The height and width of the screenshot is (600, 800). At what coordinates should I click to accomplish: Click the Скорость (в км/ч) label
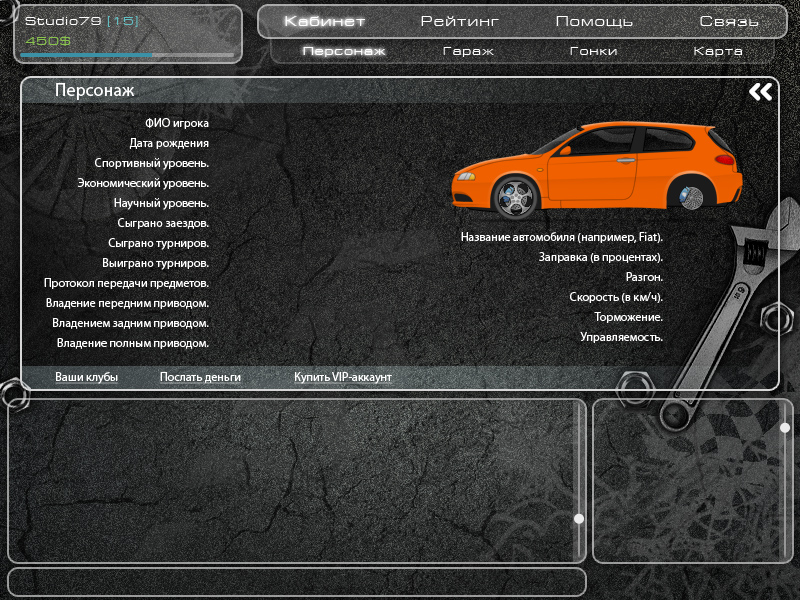[x=616, y=297]
